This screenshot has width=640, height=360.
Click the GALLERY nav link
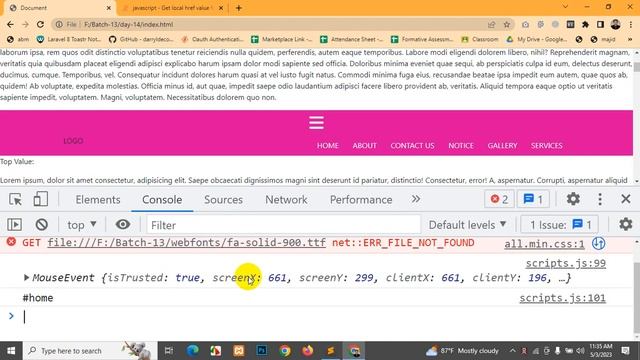click(x=502, y=146)
